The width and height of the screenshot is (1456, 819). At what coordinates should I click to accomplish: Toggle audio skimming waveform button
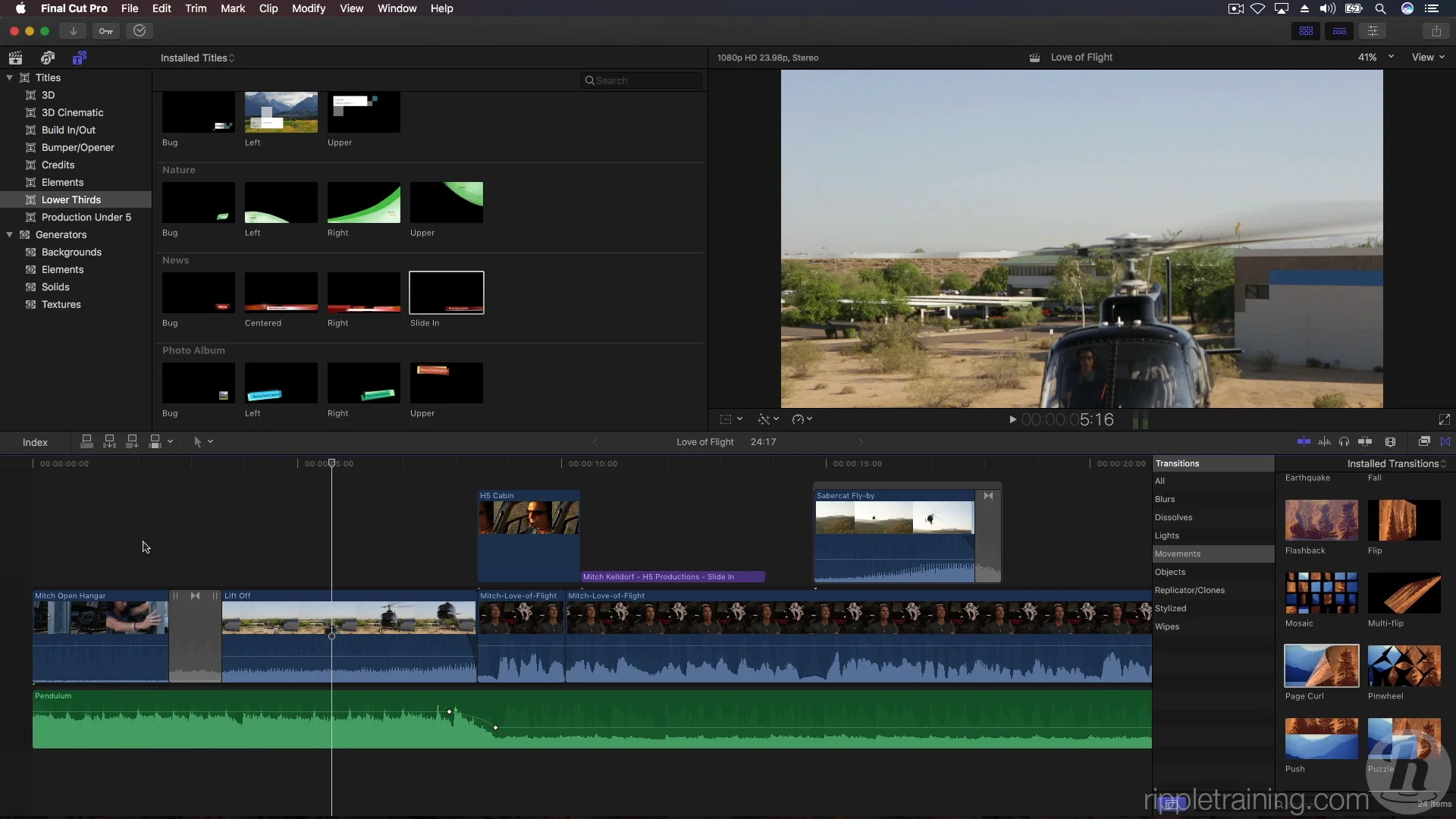[x=1324, y=441]
